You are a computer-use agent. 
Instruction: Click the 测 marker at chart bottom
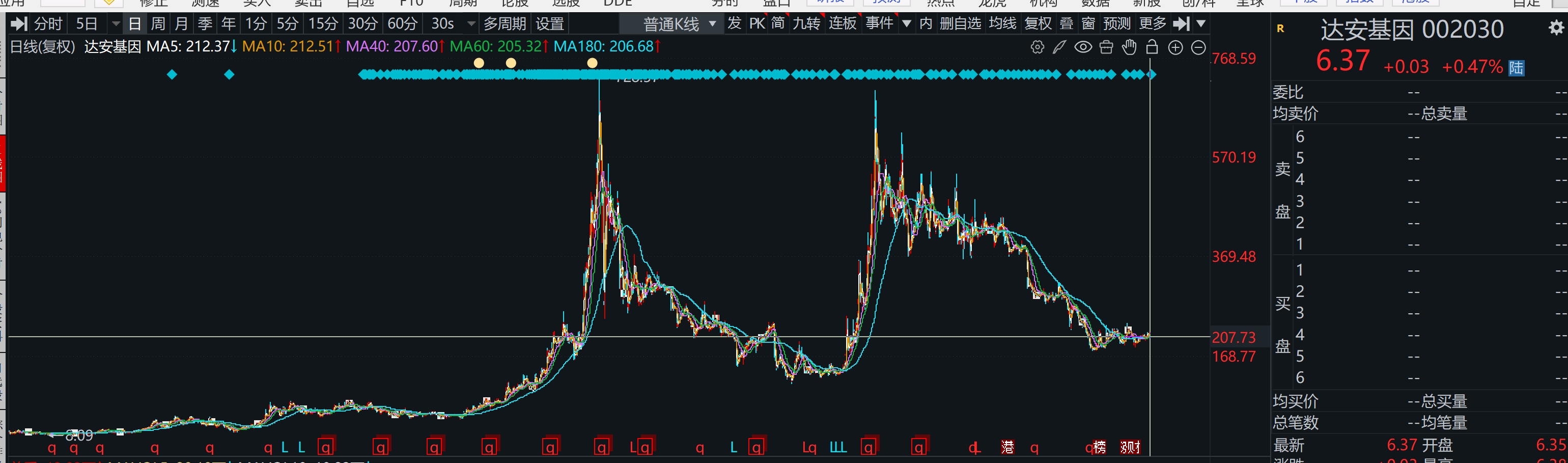(x=1130, y=447)
